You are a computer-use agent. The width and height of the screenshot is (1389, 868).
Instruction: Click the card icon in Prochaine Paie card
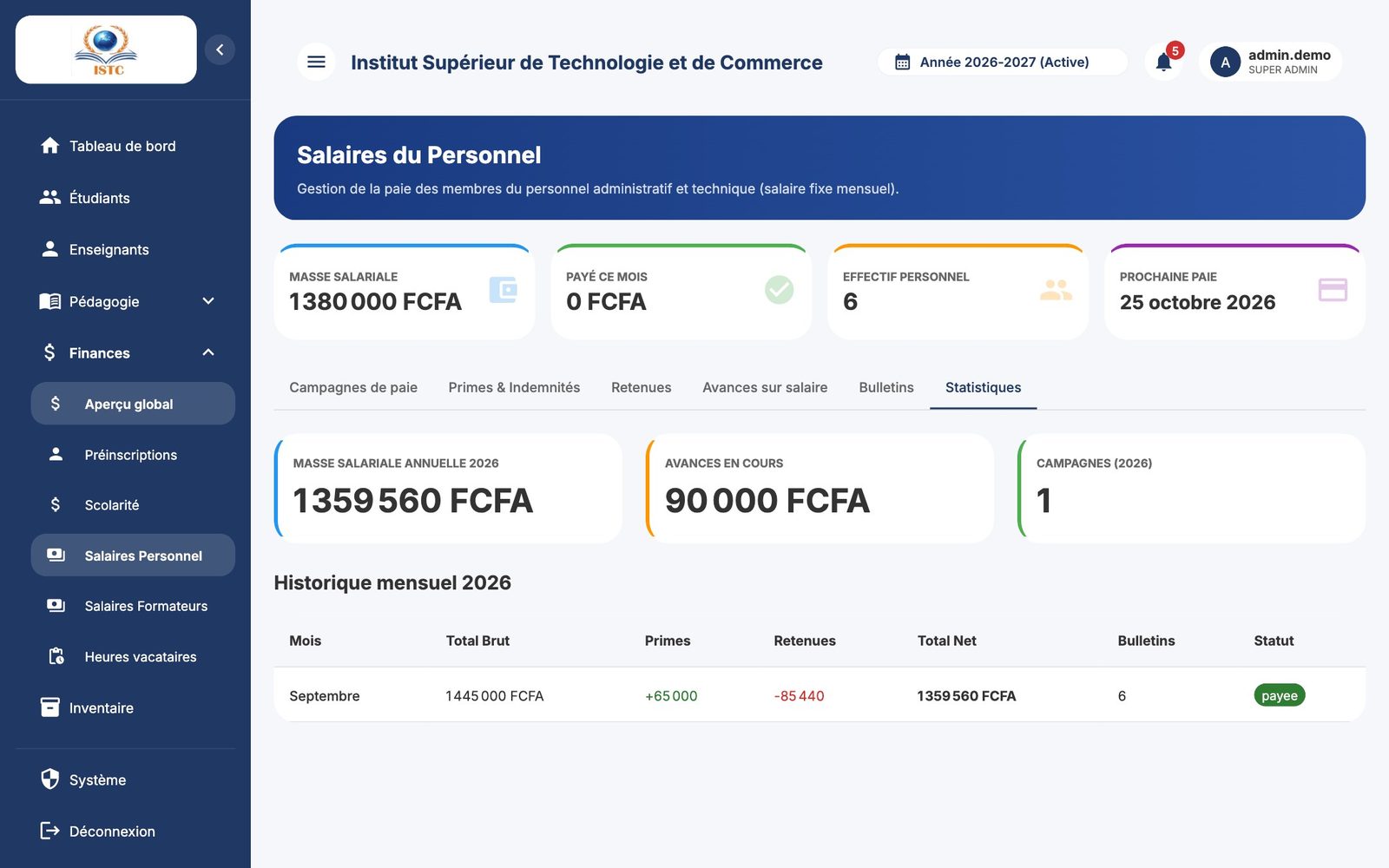tap(1333, 289)
